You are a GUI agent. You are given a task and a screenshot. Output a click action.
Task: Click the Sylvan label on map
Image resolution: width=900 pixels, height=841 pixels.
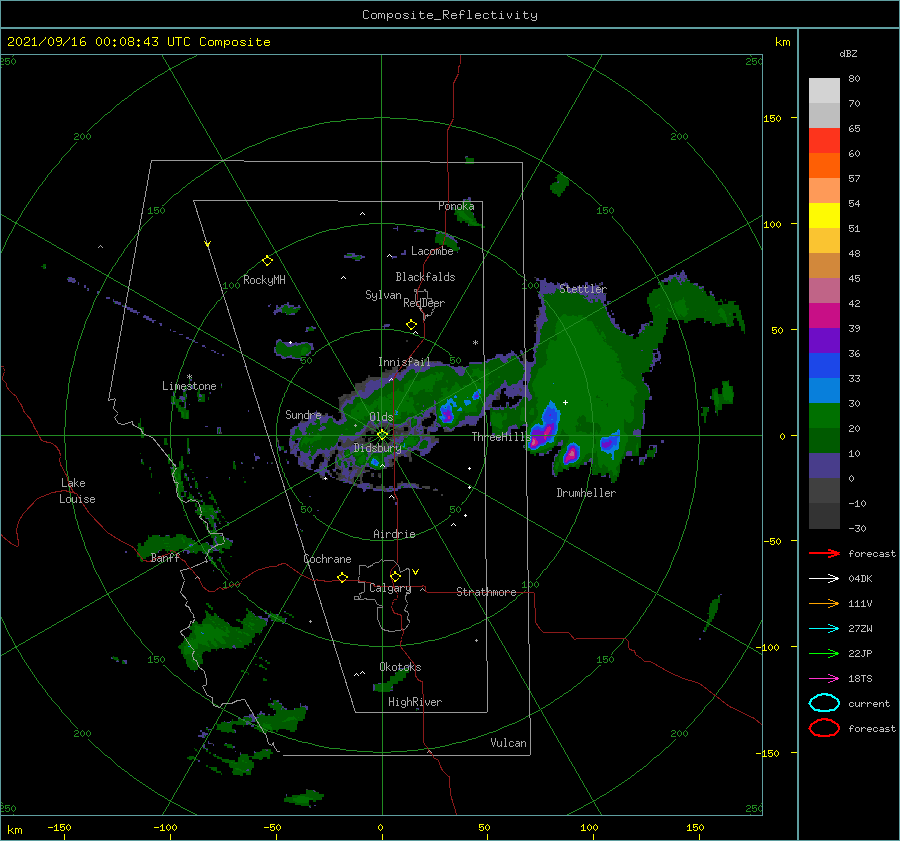383,295
